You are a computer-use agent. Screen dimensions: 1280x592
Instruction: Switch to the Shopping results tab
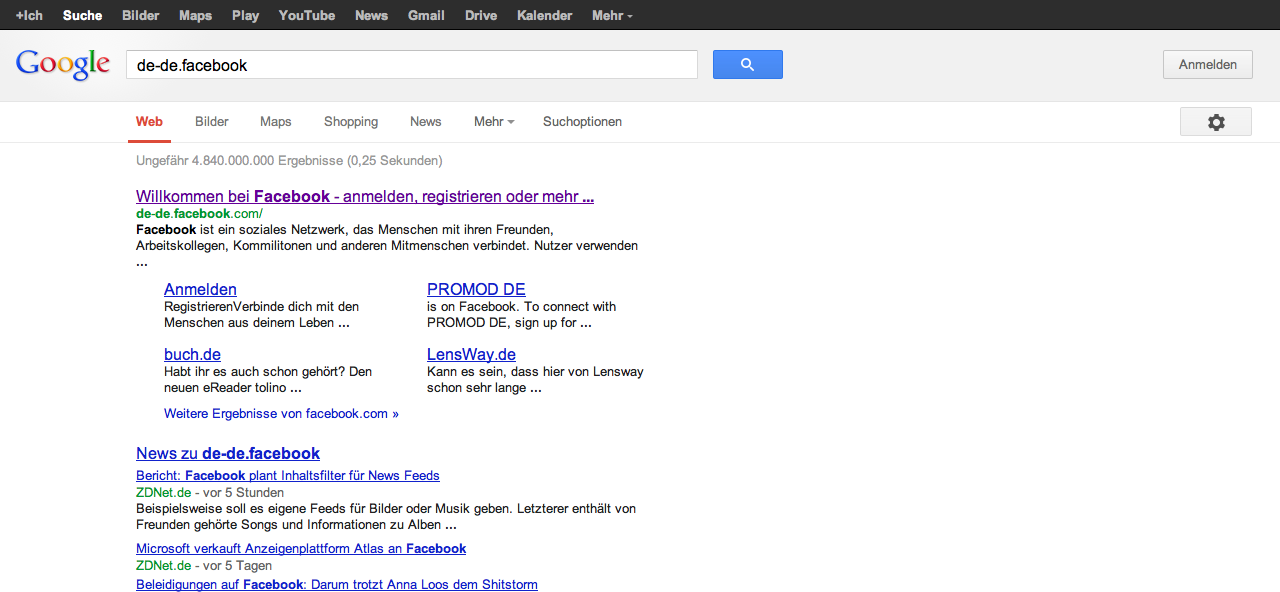click(350, 122)
